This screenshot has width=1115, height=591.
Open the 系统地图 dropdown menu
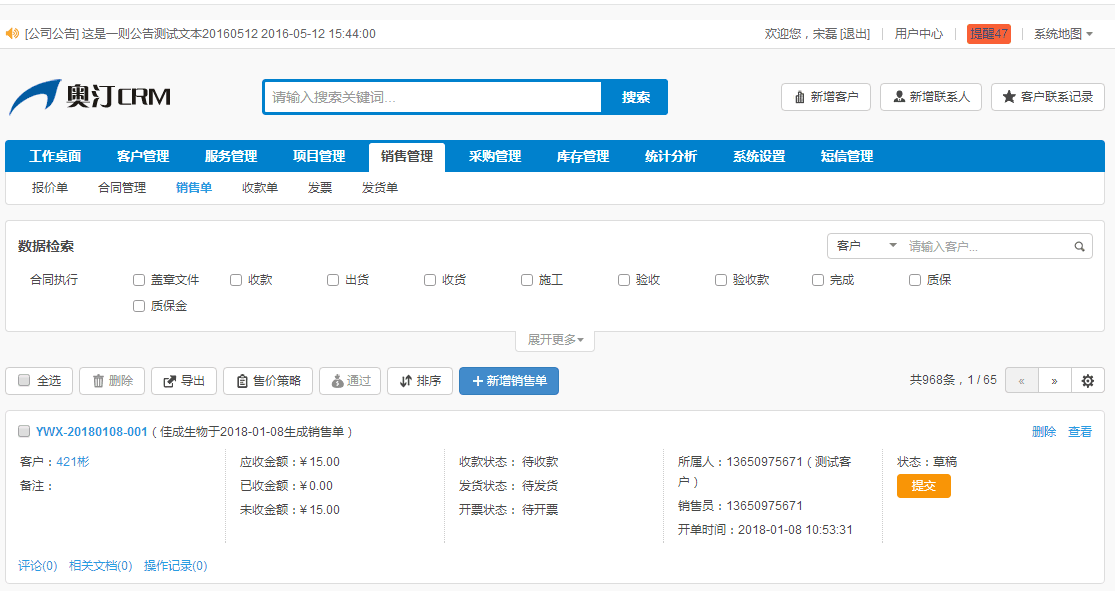[1063, 34]
